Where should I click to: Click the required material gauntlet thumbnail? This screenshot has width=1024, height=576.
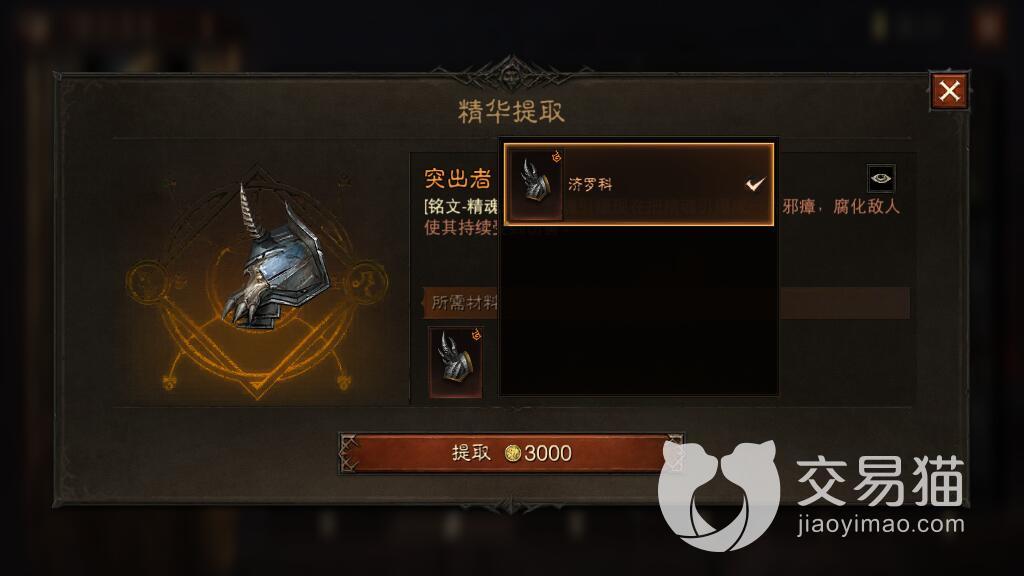coord(456,362)
